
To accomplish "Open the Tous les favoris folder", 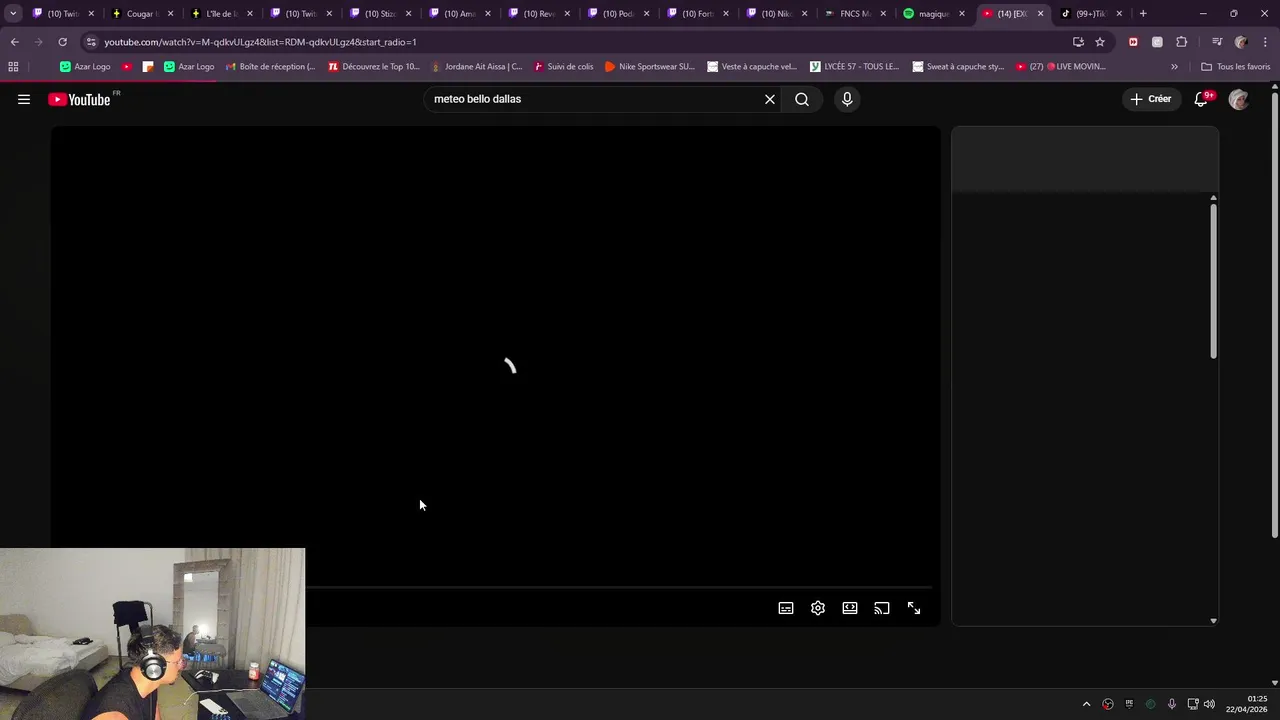I will click(1235, 67).
